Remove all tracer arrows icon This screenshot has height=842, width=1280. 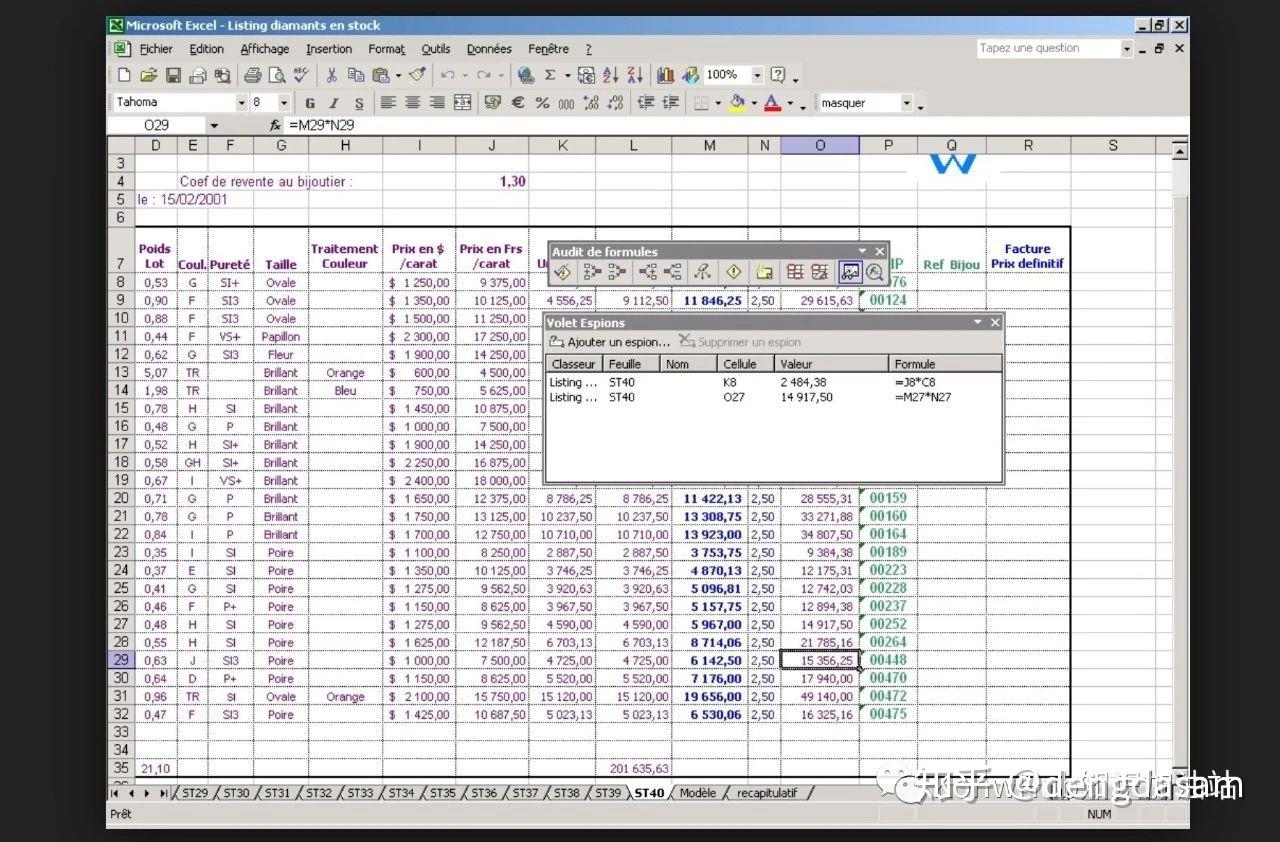point(702,272)
